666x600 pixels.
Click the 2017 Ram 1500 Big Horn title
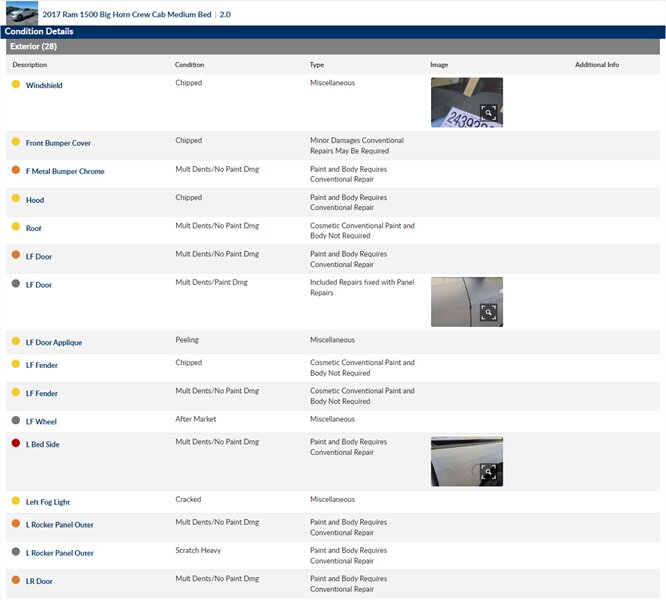click(128, 15)
